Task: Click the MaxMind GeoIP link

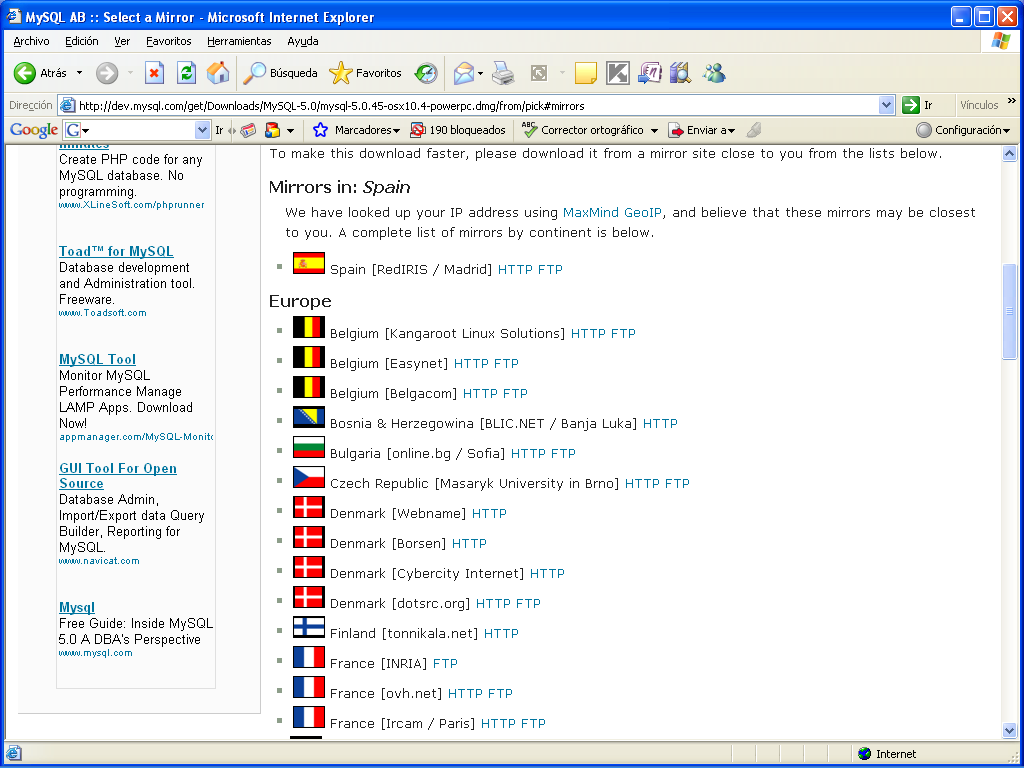Action: [x=612, y=212]
